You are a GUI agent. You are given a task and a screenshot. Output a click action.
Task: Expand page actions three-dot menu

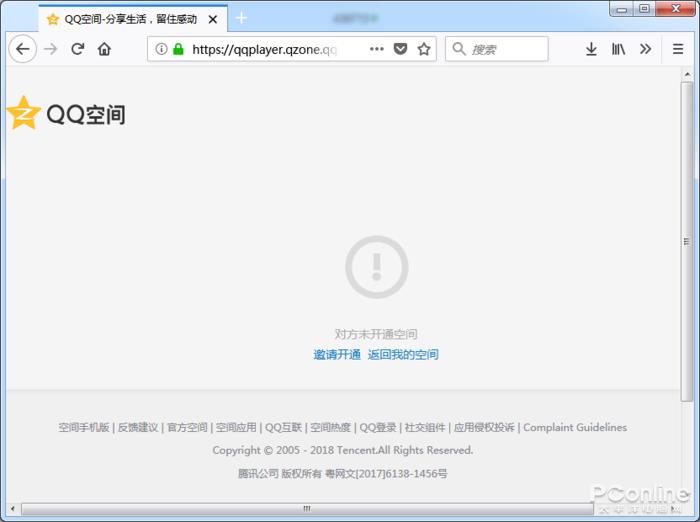coord(377,49)
